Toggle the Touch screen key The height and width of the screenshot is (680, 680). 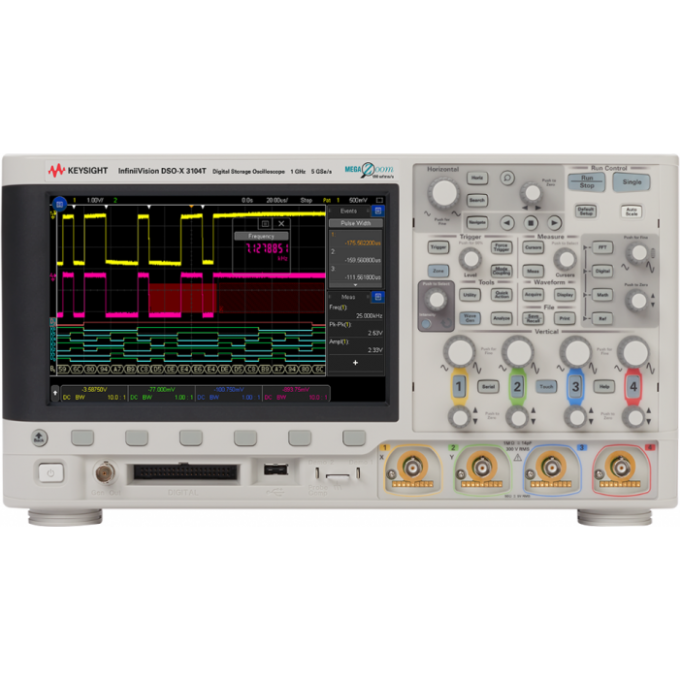click(x=546, y=386)
